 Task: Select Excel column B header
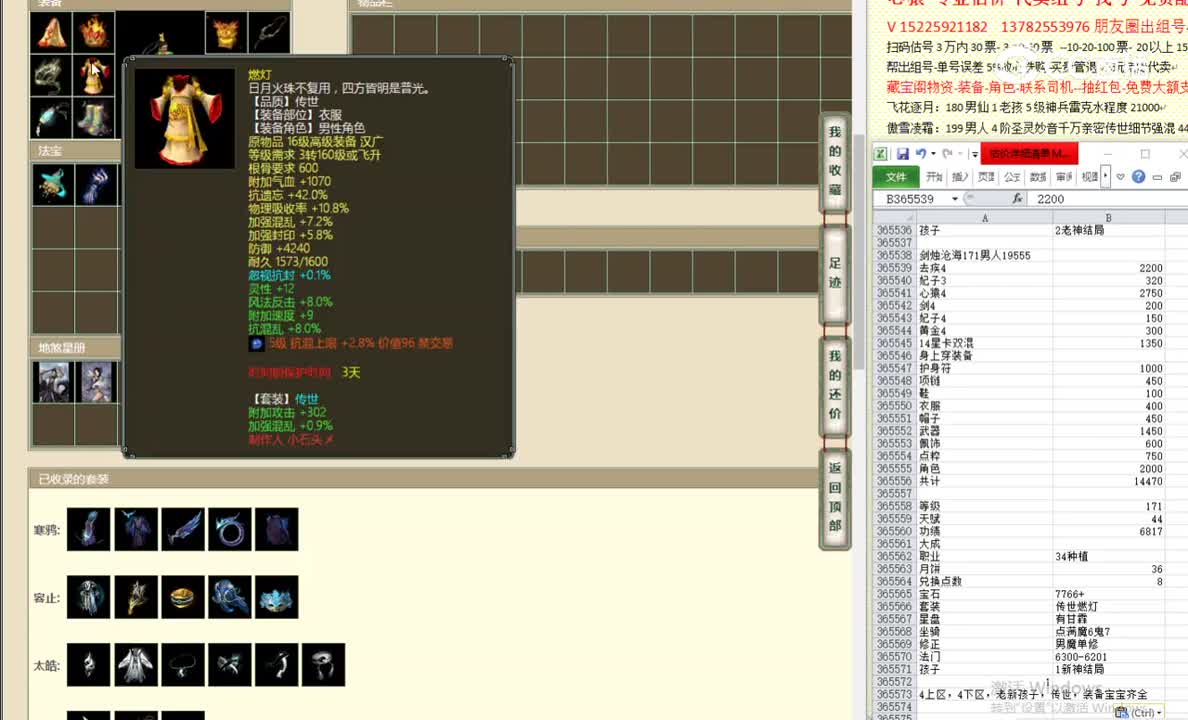[1108, 218]
